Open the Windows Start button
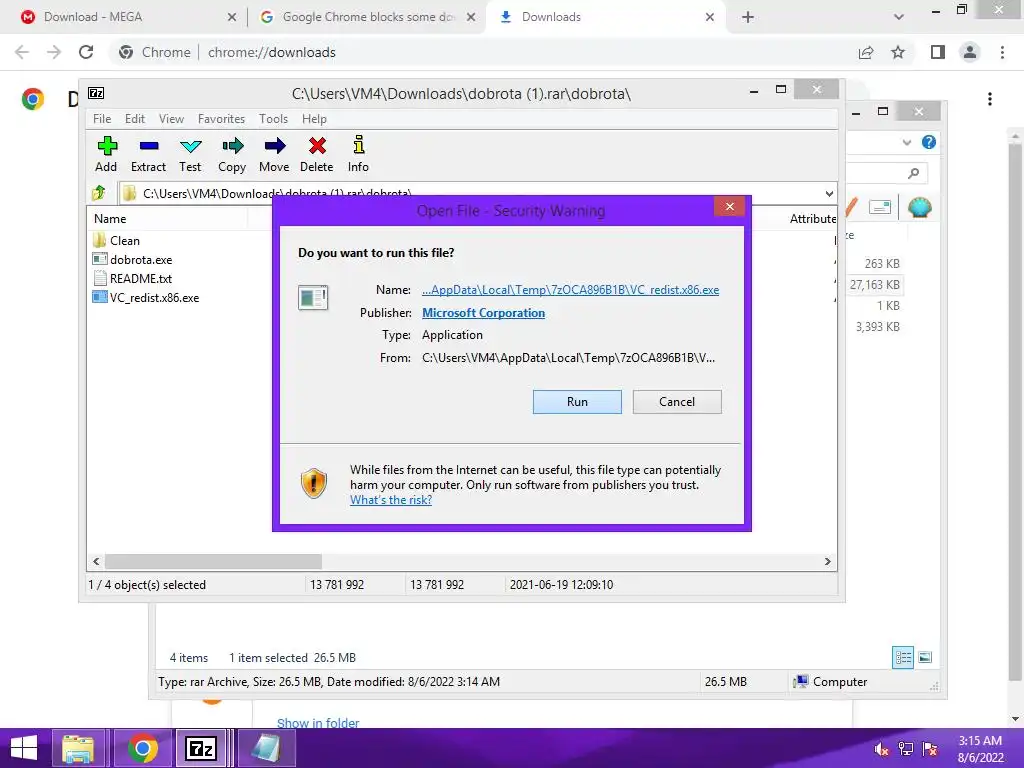This screenshot has width=1024, height=768. click(24, 748)
